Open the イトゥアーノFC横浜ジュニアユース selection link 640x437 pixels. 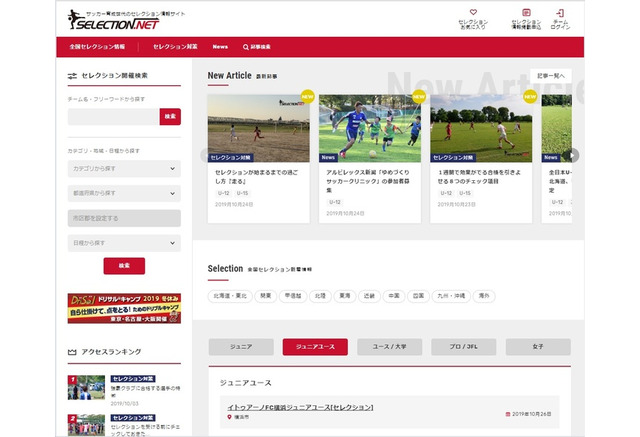pyautogui.click(x=300, y=407)
